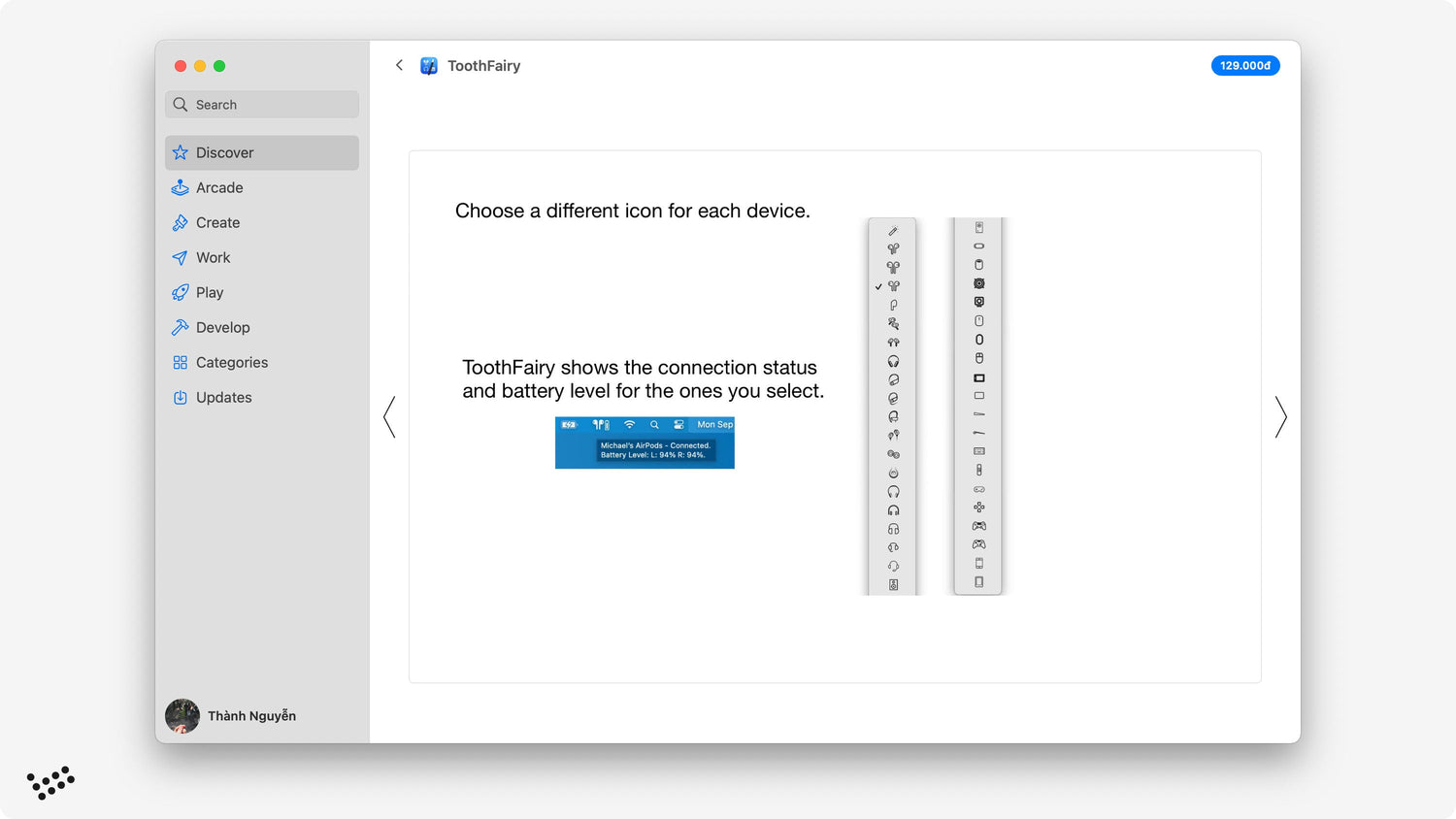1456x819 pixels.
Task: Click the Arcade joystick icon
Action: point(181,187)
